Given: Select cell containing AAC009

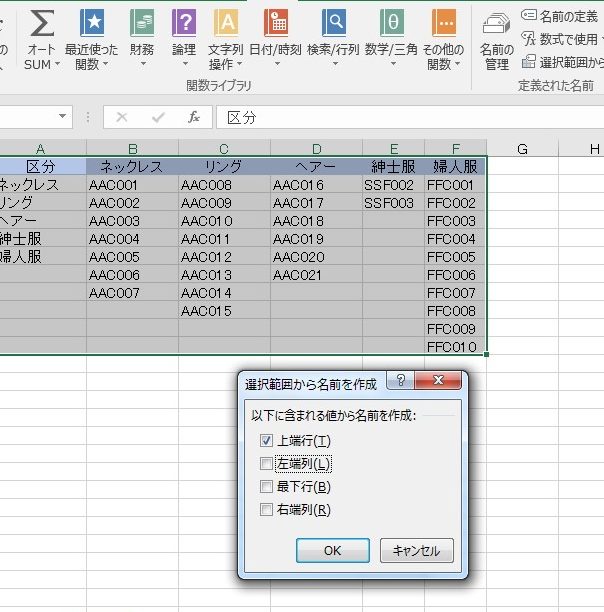Looking at the screenshot, I should [224, 203].
